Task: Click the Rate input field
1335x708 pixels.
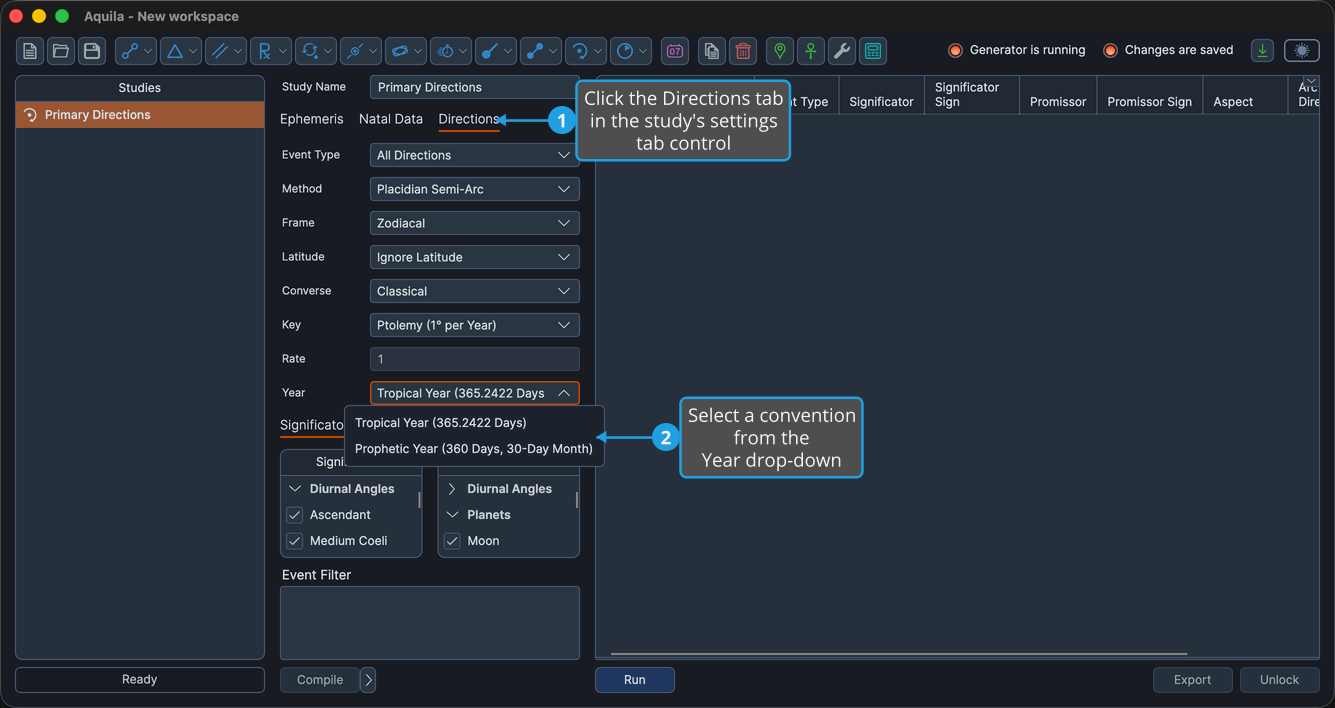Action: 475,359
